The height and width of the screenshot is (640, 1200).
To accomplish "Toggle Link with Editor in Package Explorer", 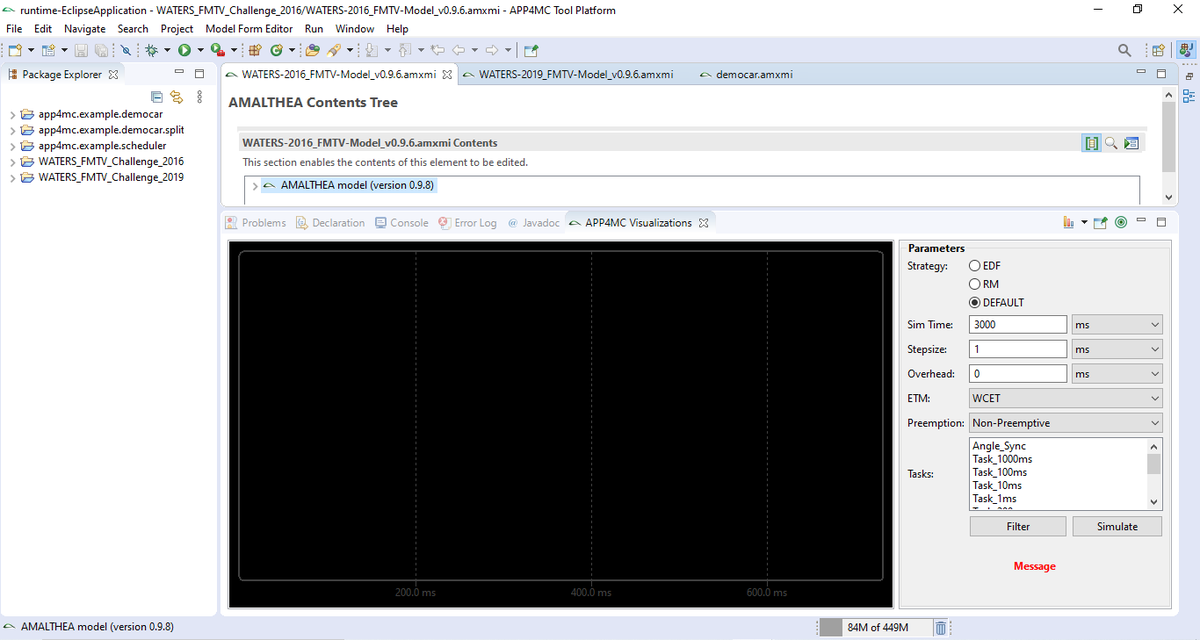I will [x=177, y=97].
